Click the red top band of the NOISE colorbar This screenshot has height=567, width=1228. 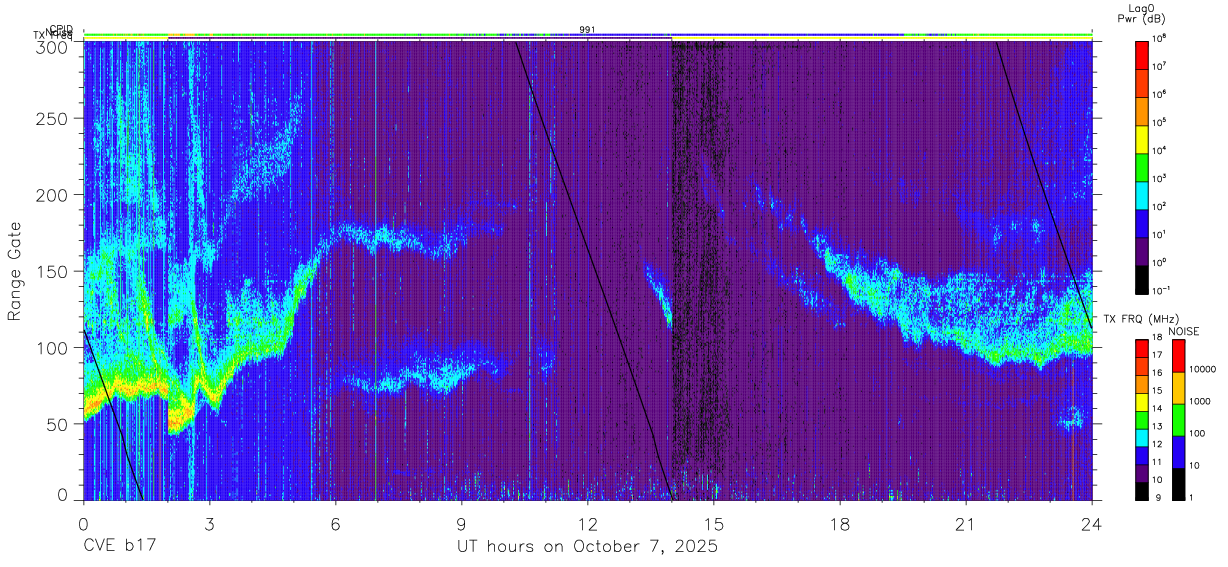coord(1178,356)
